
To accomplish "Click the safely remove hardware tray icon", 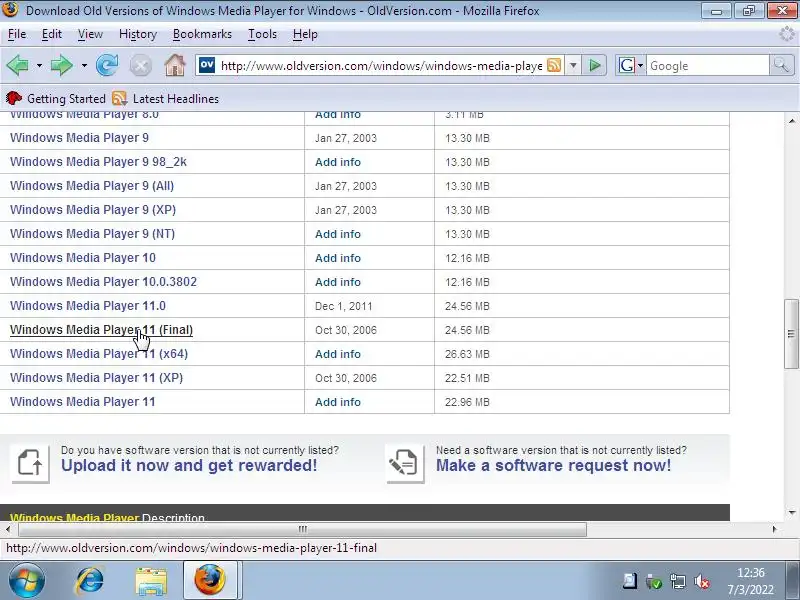I will [654, 581].
